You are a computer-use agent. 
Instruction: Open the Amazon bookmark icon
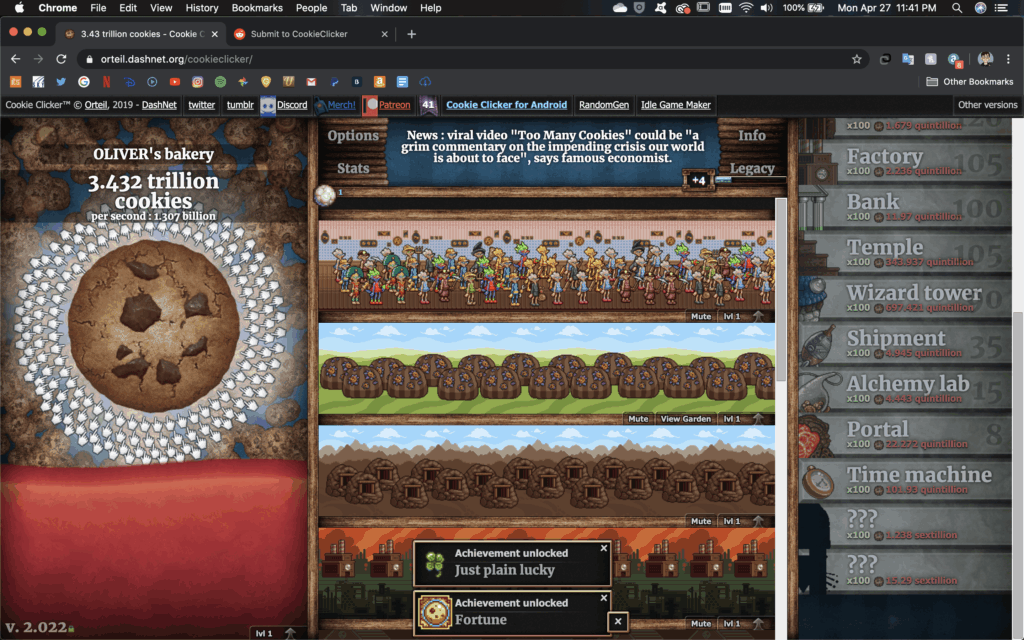[x=379, y=82]
